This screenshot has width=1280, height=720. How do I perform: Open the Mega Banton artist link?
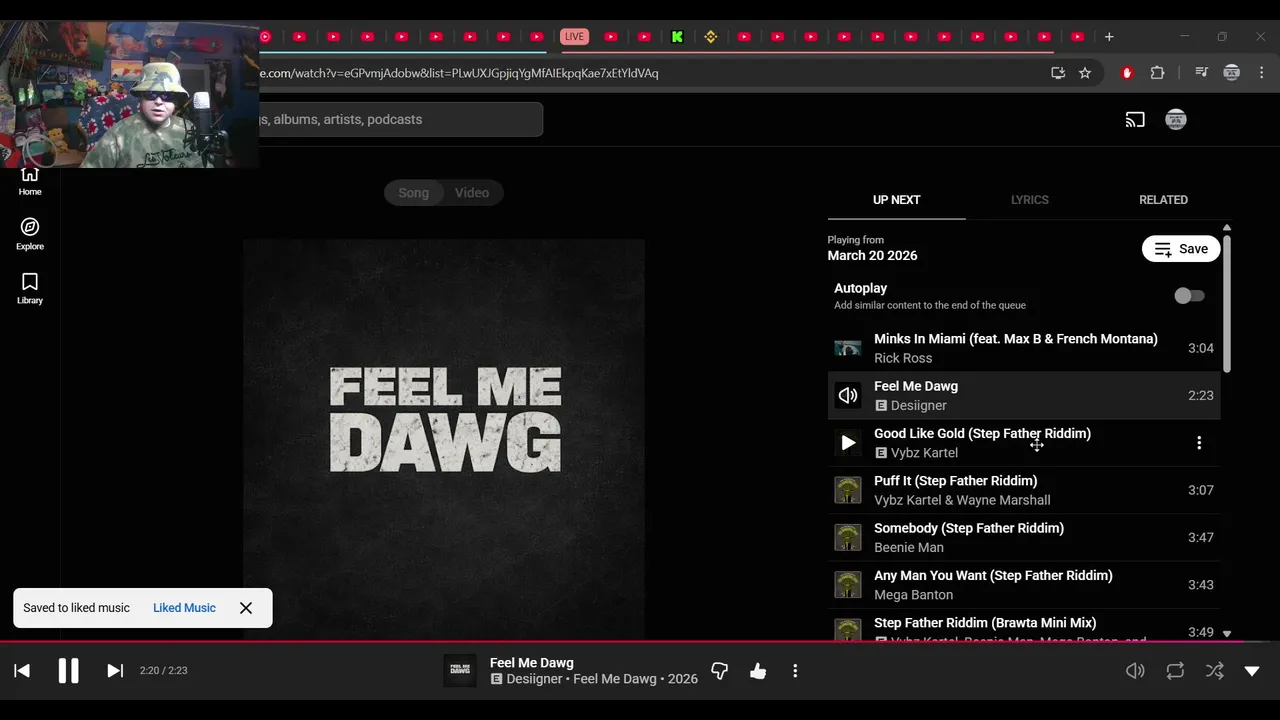913,595
